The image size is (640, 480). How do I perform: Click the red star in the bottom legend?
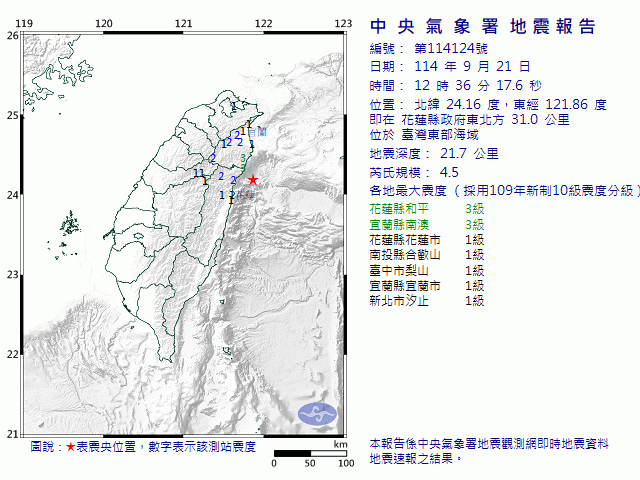(x=70, y=447)
